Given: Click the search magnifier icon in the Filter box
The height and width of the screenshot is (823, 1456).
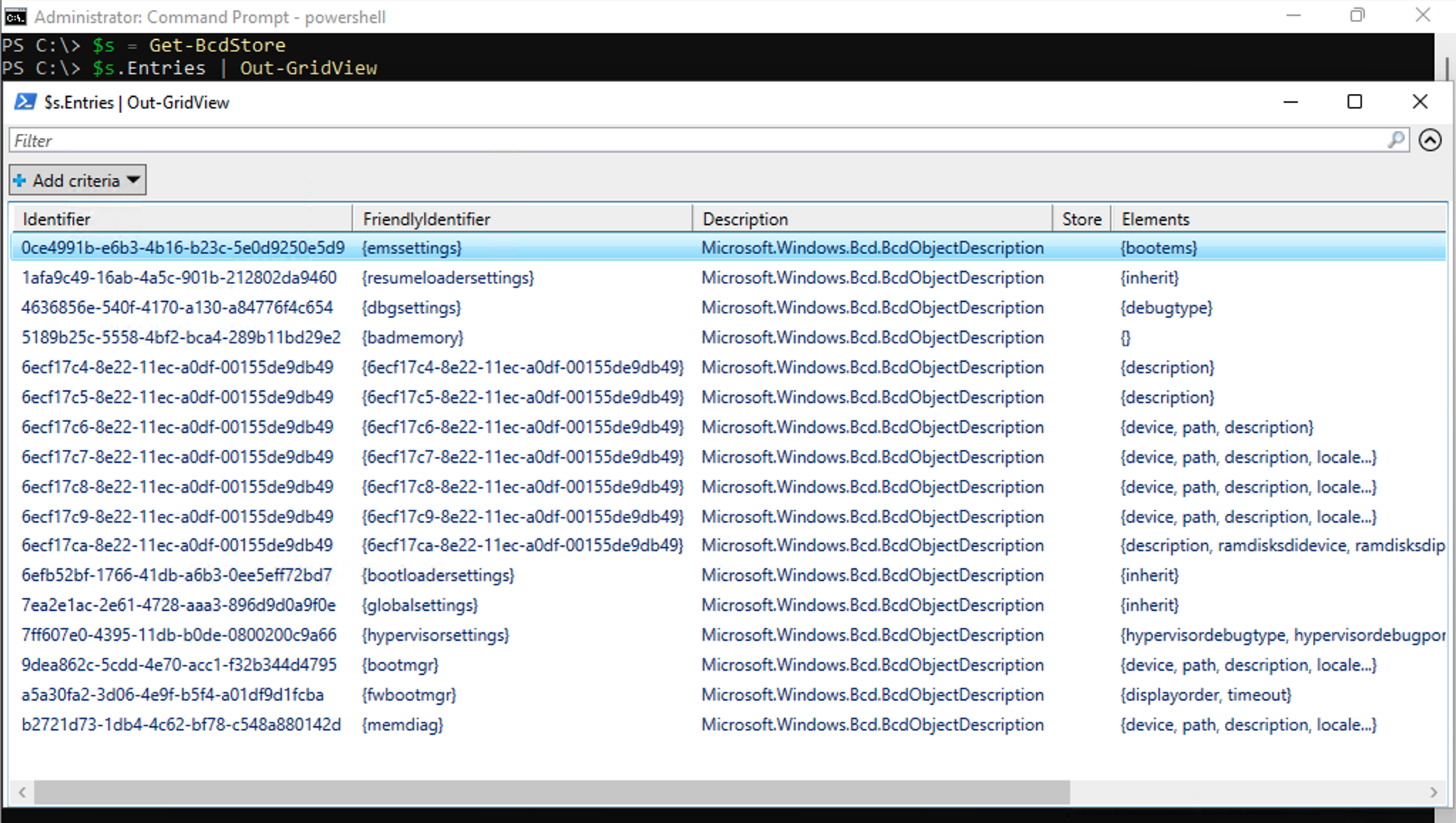Looking at the screenshot, I should 1396,140.
